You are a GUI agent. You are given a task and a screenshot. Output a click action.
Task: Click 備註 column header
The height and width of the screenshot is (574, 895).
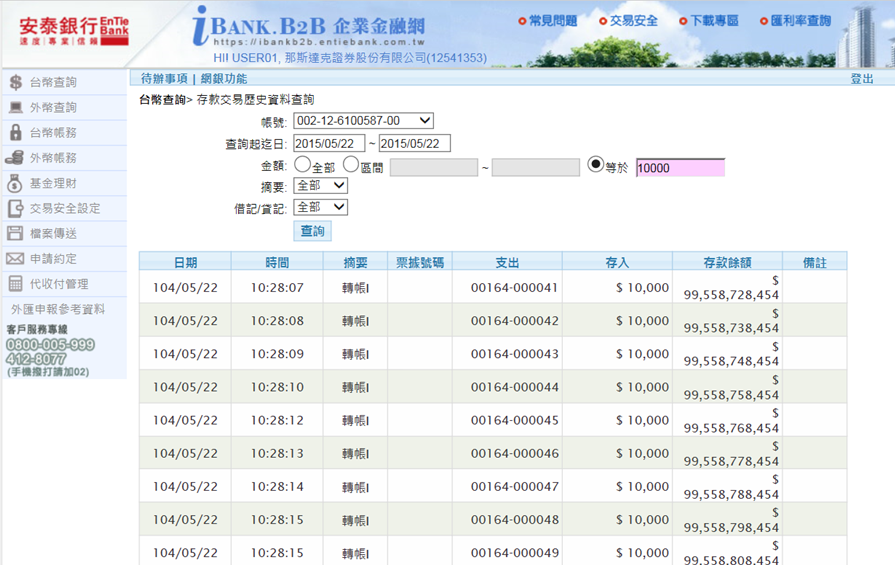[x=815, y=262]
